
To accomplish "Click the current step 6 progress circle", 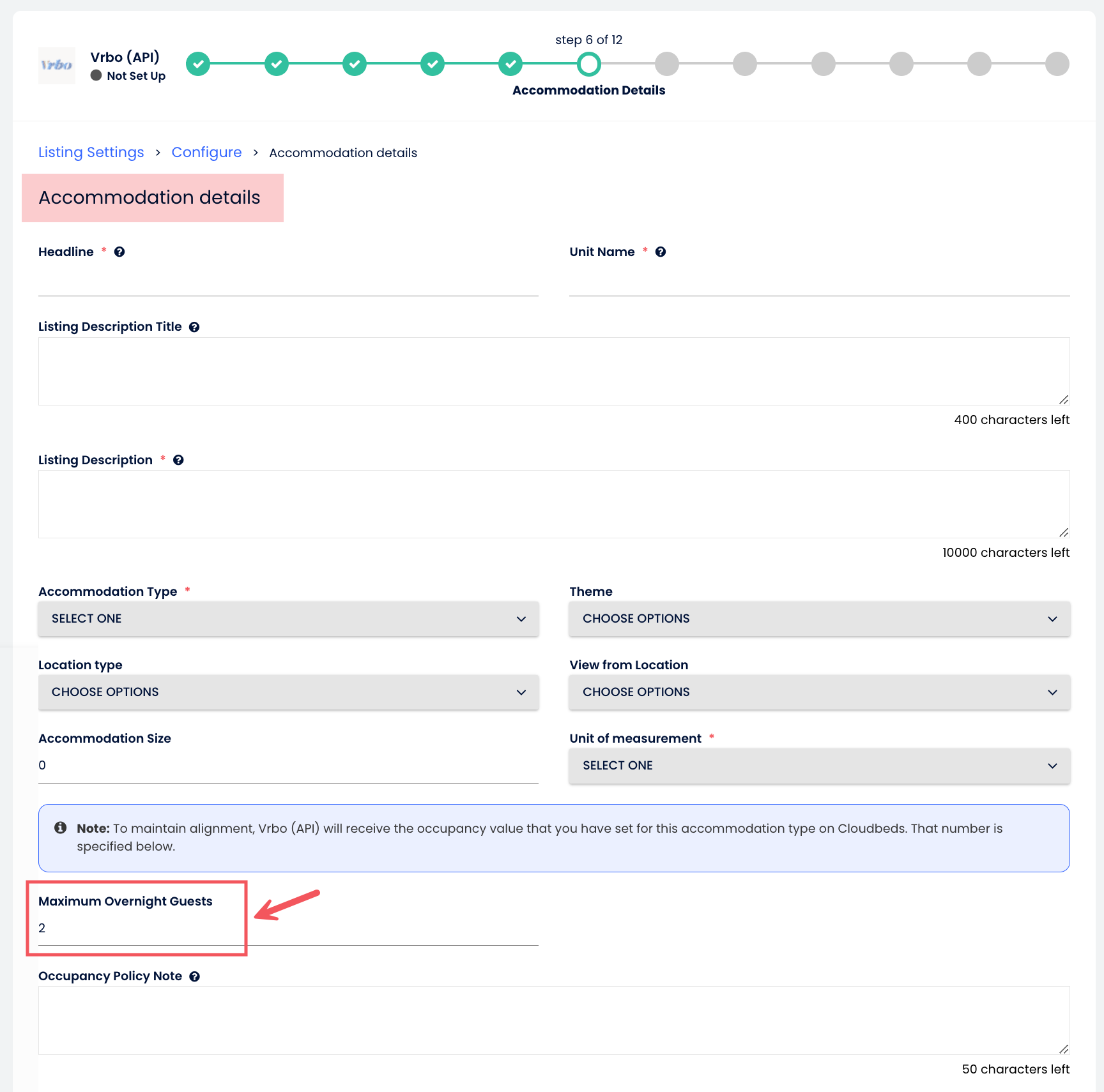I will (x=588, y=64).
